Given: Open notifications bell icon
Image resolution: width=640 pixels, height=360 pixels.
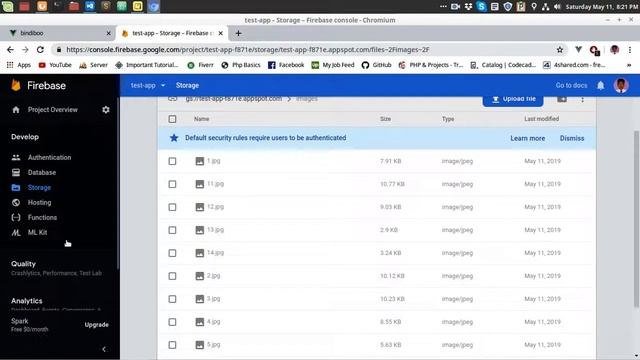Looking at the screenshot, I should click(x=600, y=85).
